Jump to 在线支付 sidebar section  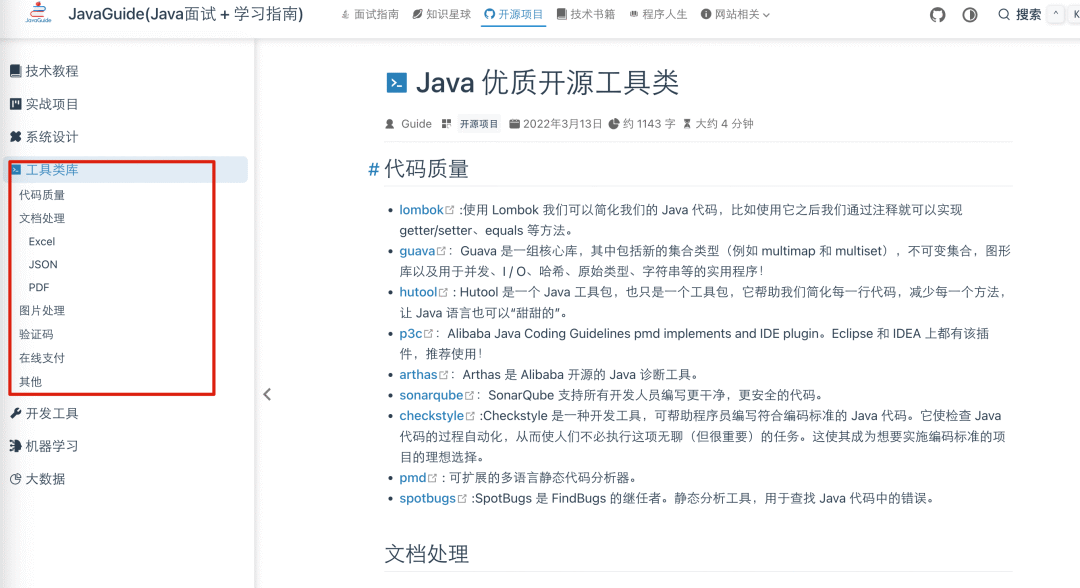[x=42, y=358]
